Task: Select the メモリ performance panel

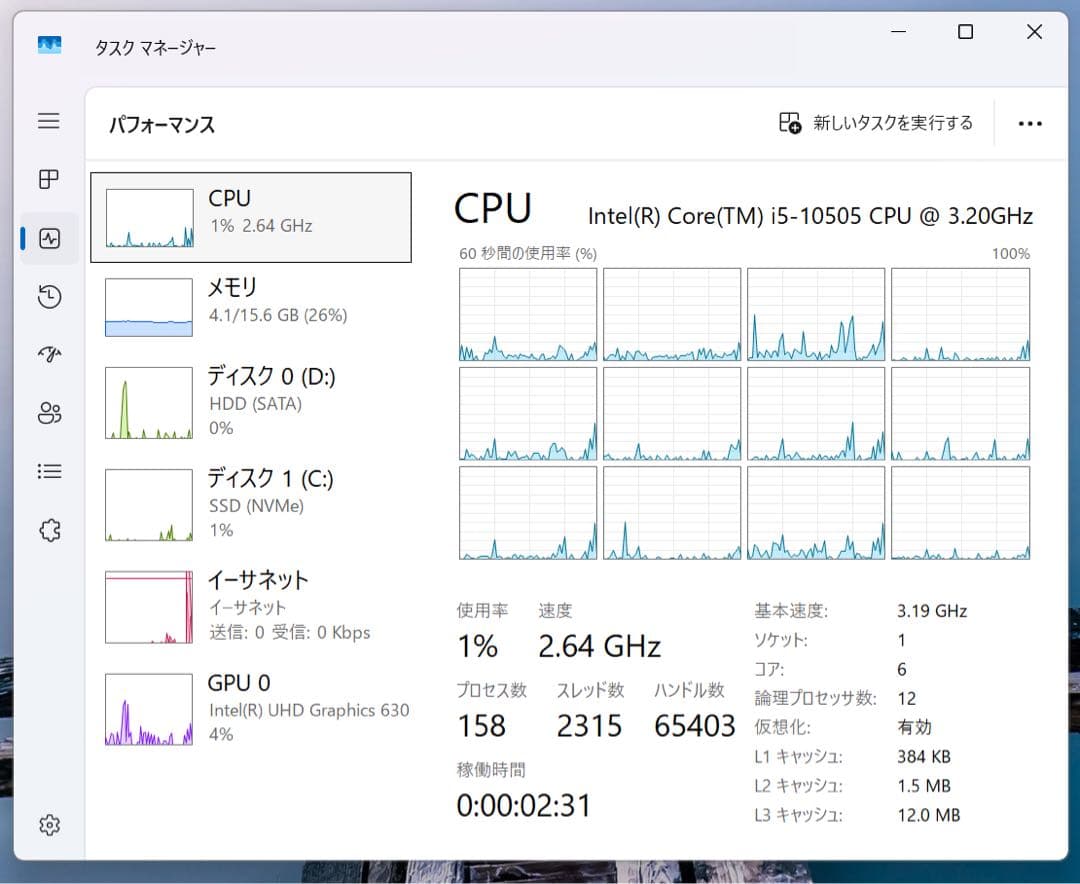Action: [x=250, y=300]
